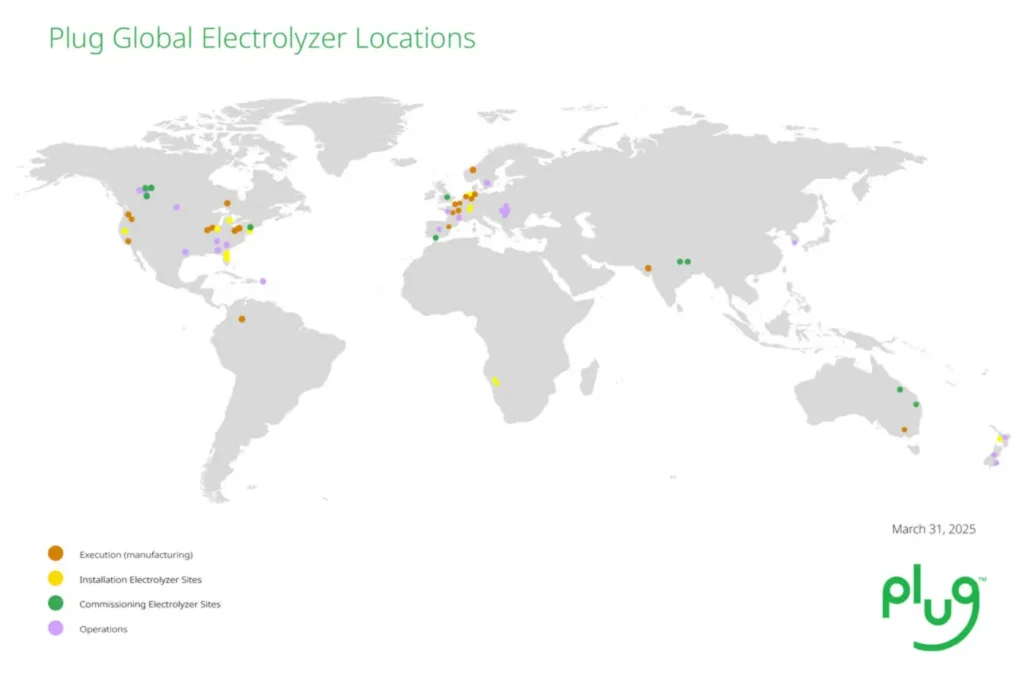The width and height of the screenshot is (1024, 683).
Task: Click the "Installation Electrolyzer Sites" legend label
Action: coord(147,579)
